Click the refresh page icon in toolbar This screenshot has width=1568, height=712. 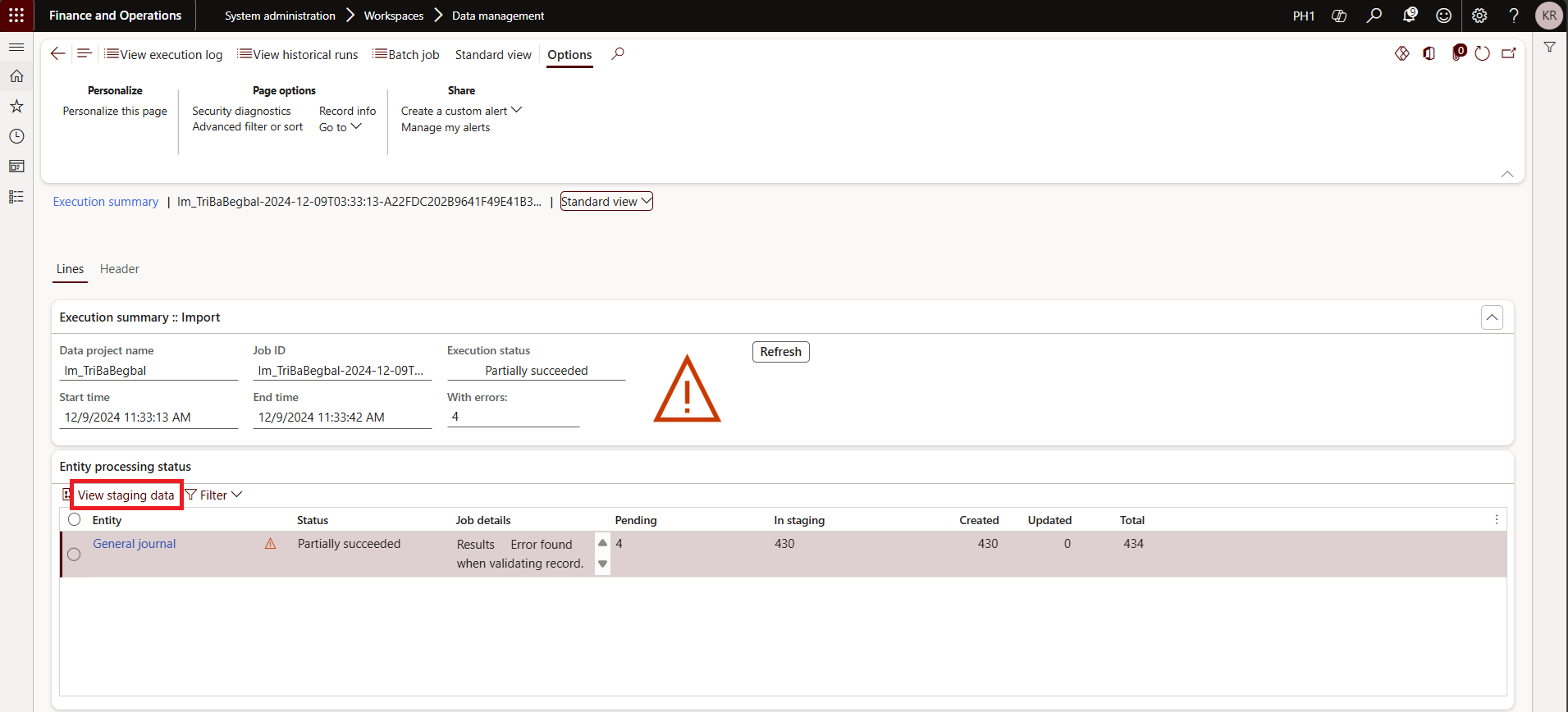1482,54
